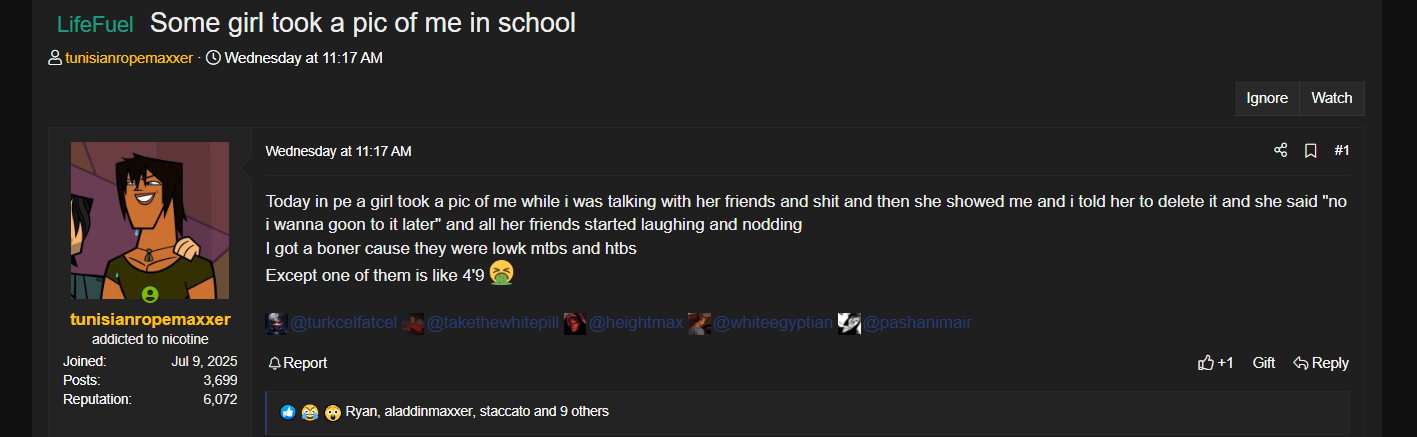Open the heightmax mention avatar

(575, 323)
